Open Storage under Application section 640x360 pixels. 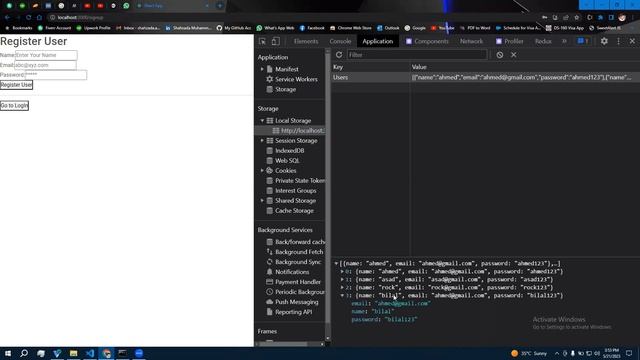point(285,89)
